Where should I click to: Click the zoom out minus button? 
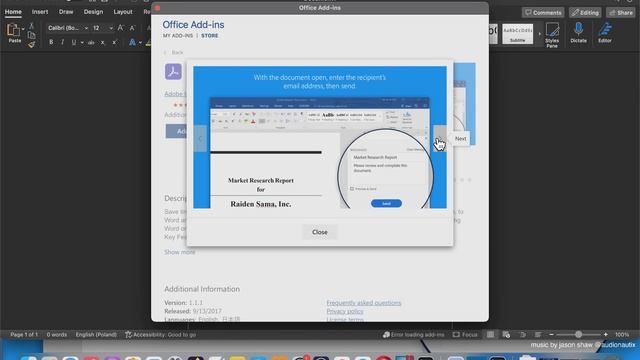pos(551,335)
